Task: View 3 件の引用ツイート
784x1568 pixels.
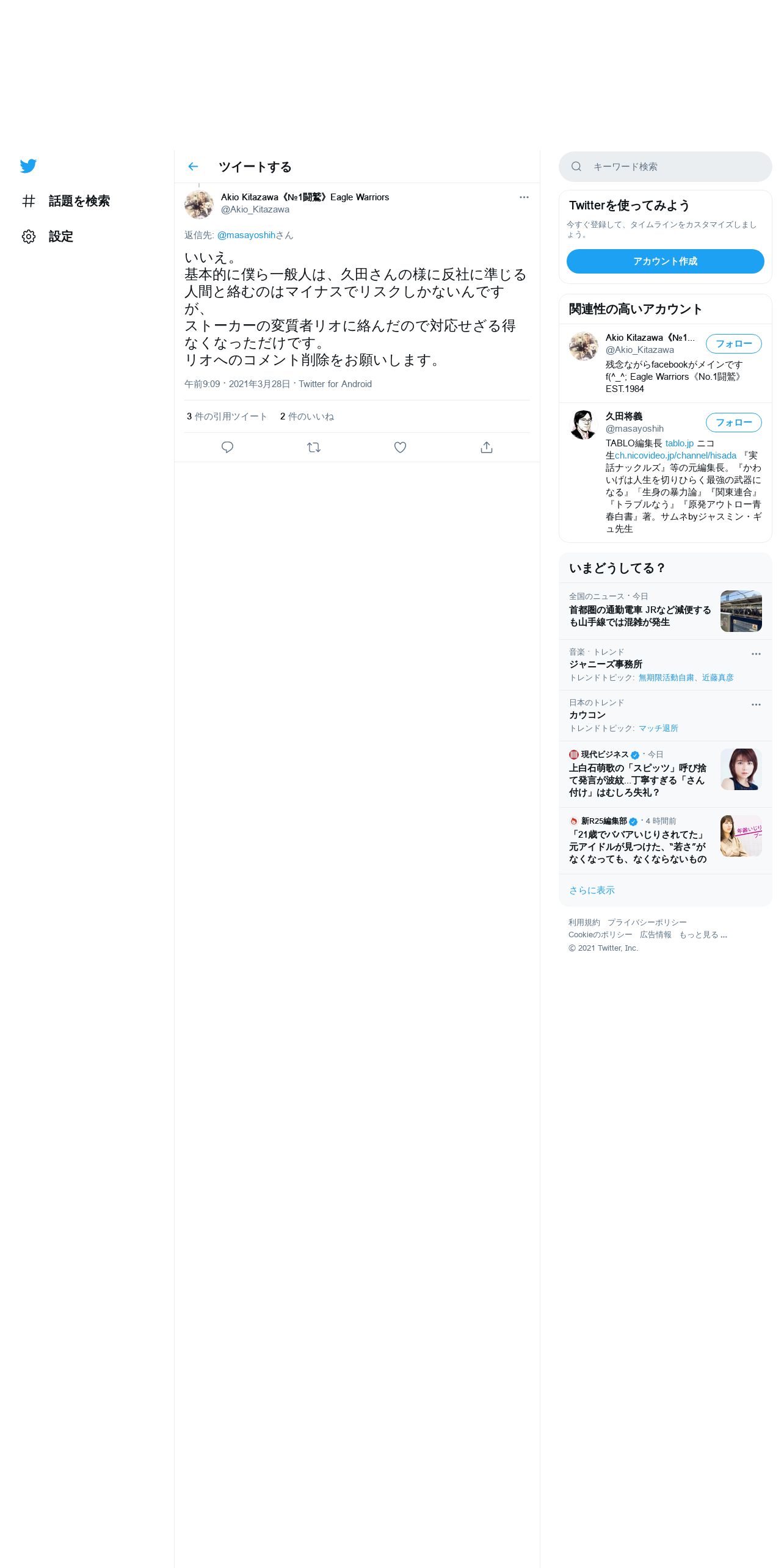Action: pyautogui.click(x=227, y=416)
